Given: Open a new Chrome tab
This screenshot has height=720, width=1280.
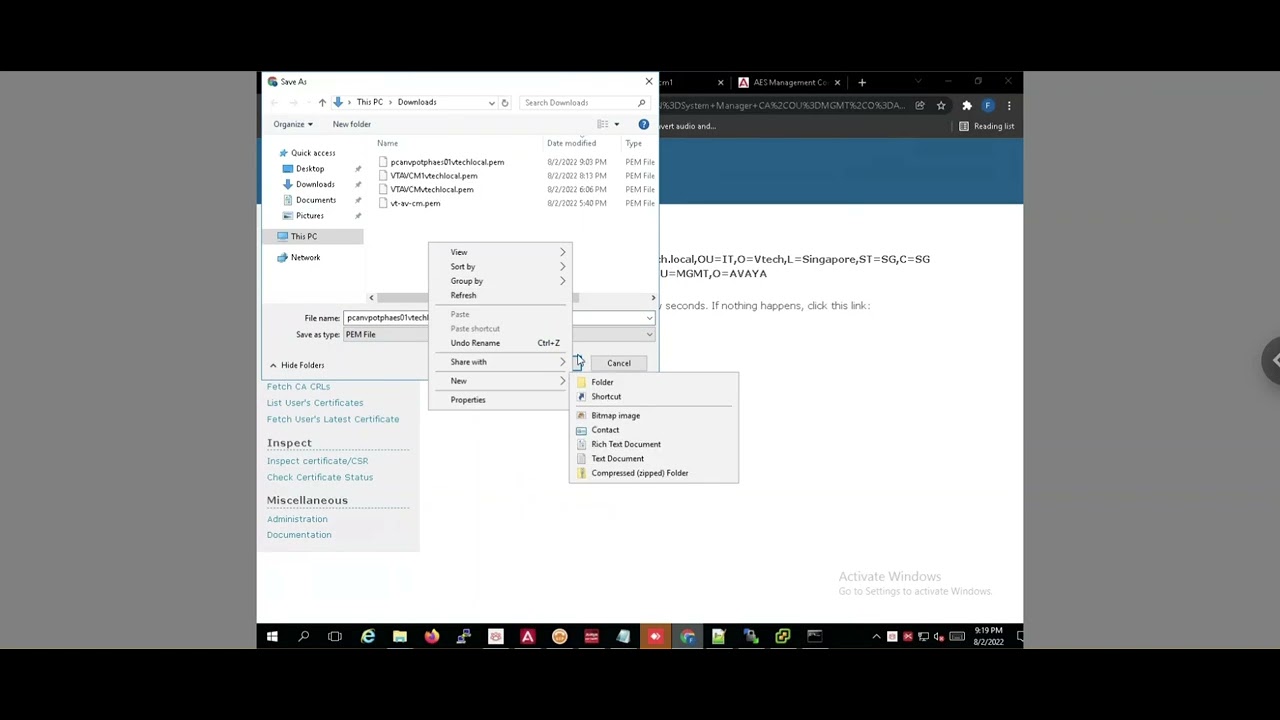Looking at the screenshot, I should [x=862, y=82].
